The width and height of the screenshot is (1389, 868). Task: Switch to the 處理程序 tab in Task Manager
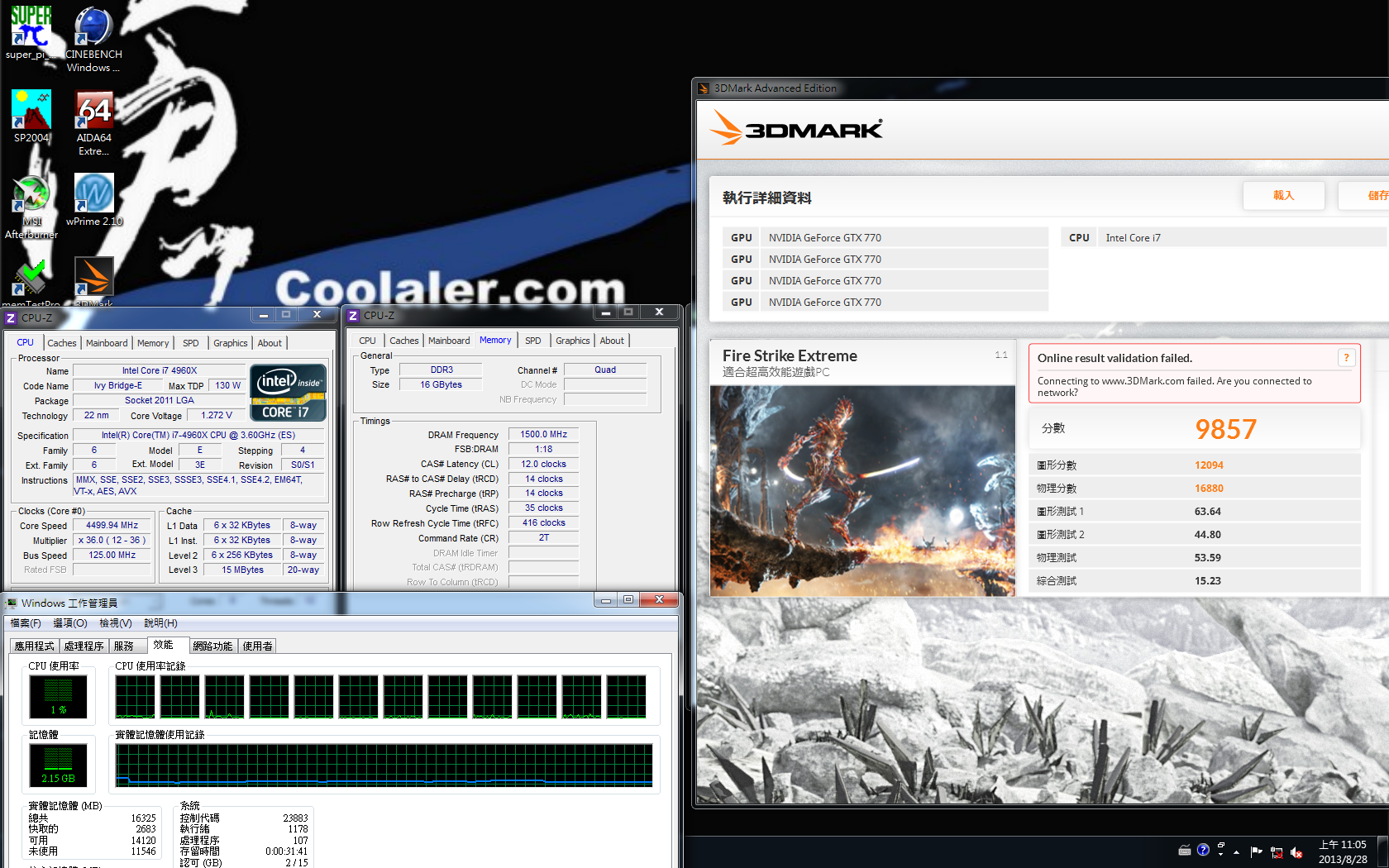click(x=84, y=646)
